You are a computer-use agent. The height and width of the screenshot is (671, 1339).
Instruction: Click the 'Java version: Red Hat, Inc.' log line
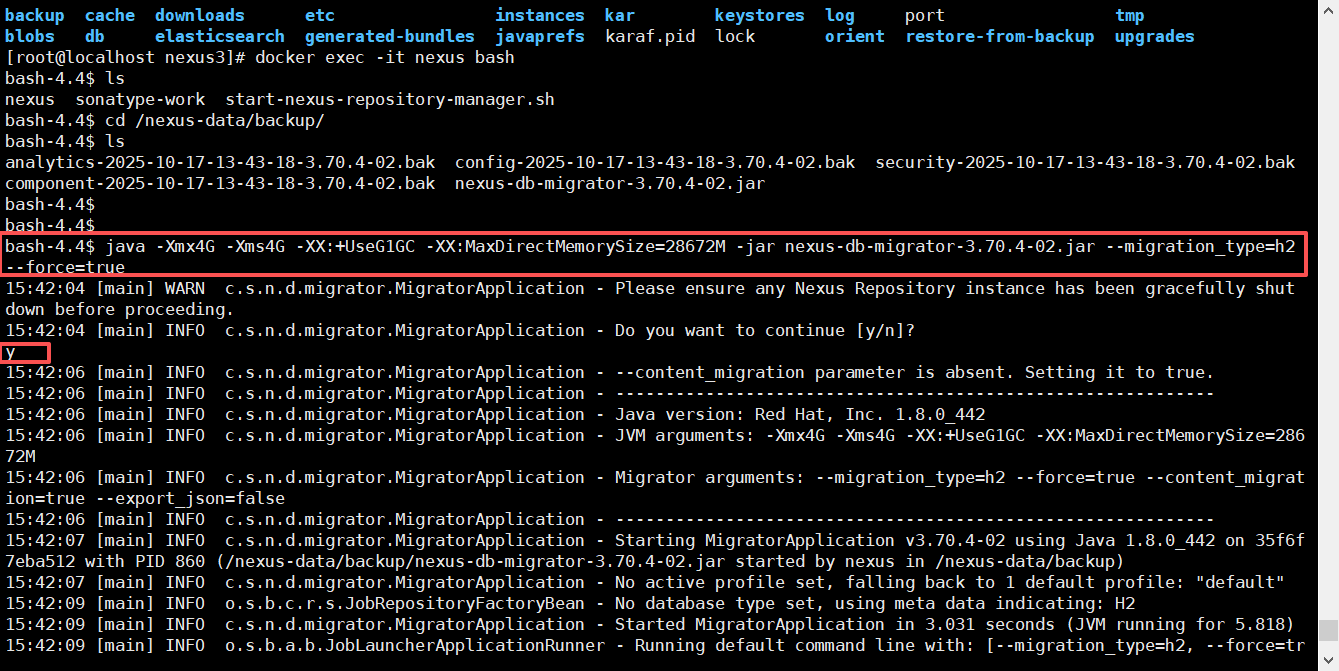click(800, 414)
